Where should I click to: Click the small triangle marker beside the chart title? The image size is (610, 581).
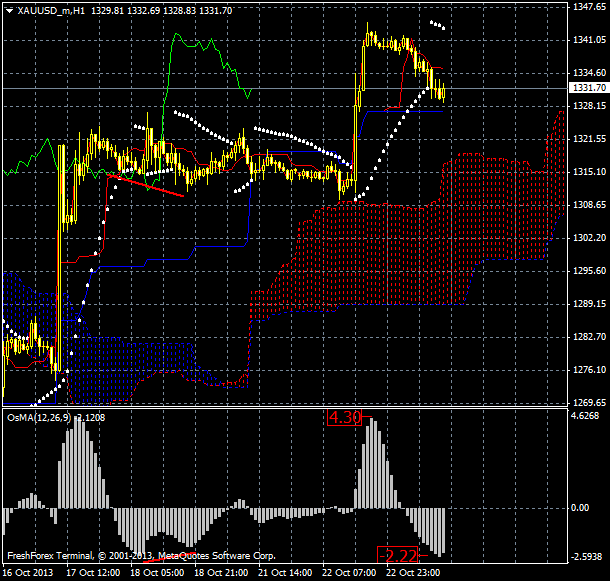(x=8, y=9)
